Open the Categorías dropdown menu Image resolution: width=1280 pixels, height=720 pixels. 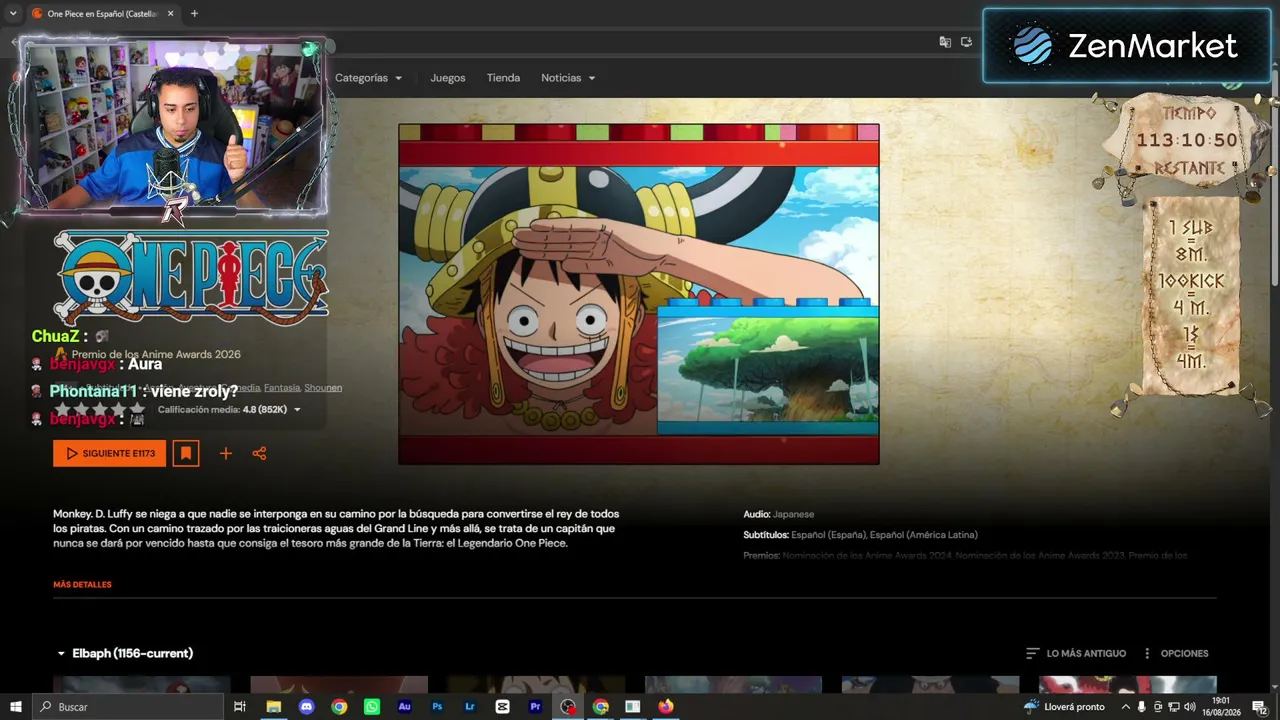368,78
